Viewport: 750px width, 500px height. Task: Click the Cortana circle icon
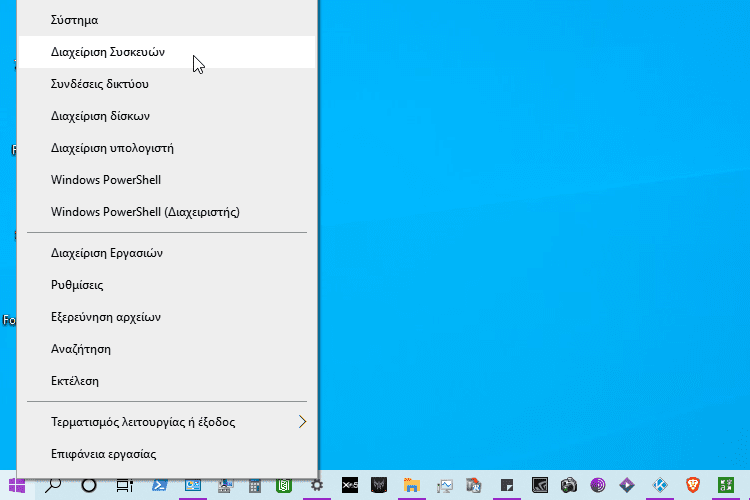pyautogui.click(x=89, y=486)
